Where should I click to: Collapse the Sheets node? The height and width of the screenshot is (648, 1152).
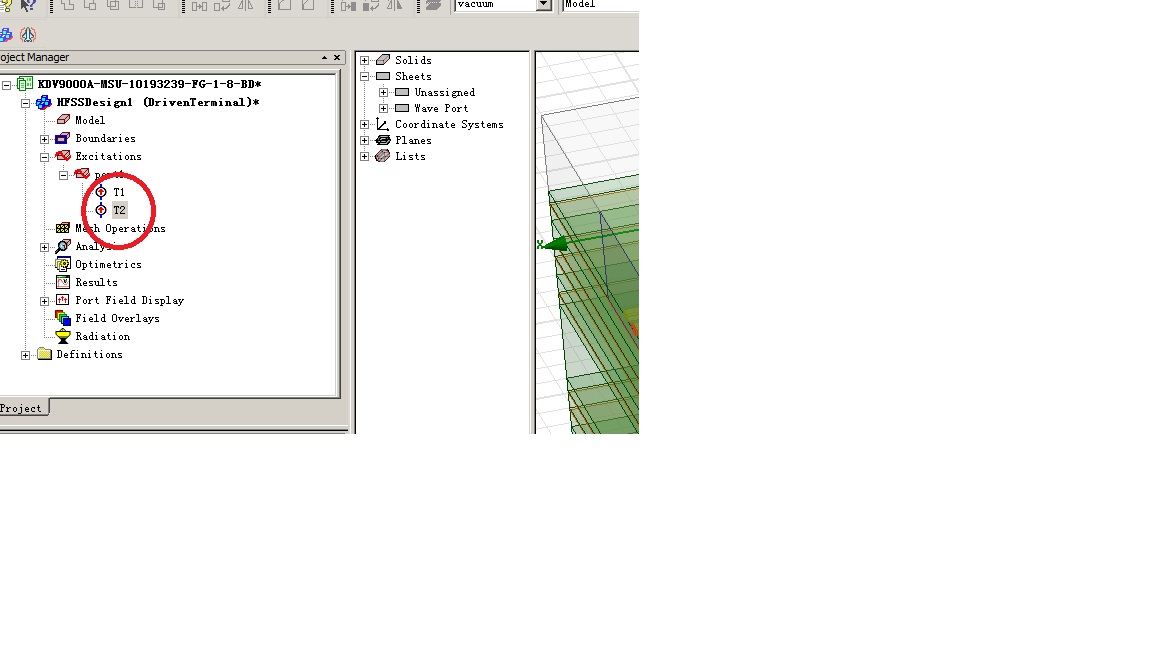point(364,76)
